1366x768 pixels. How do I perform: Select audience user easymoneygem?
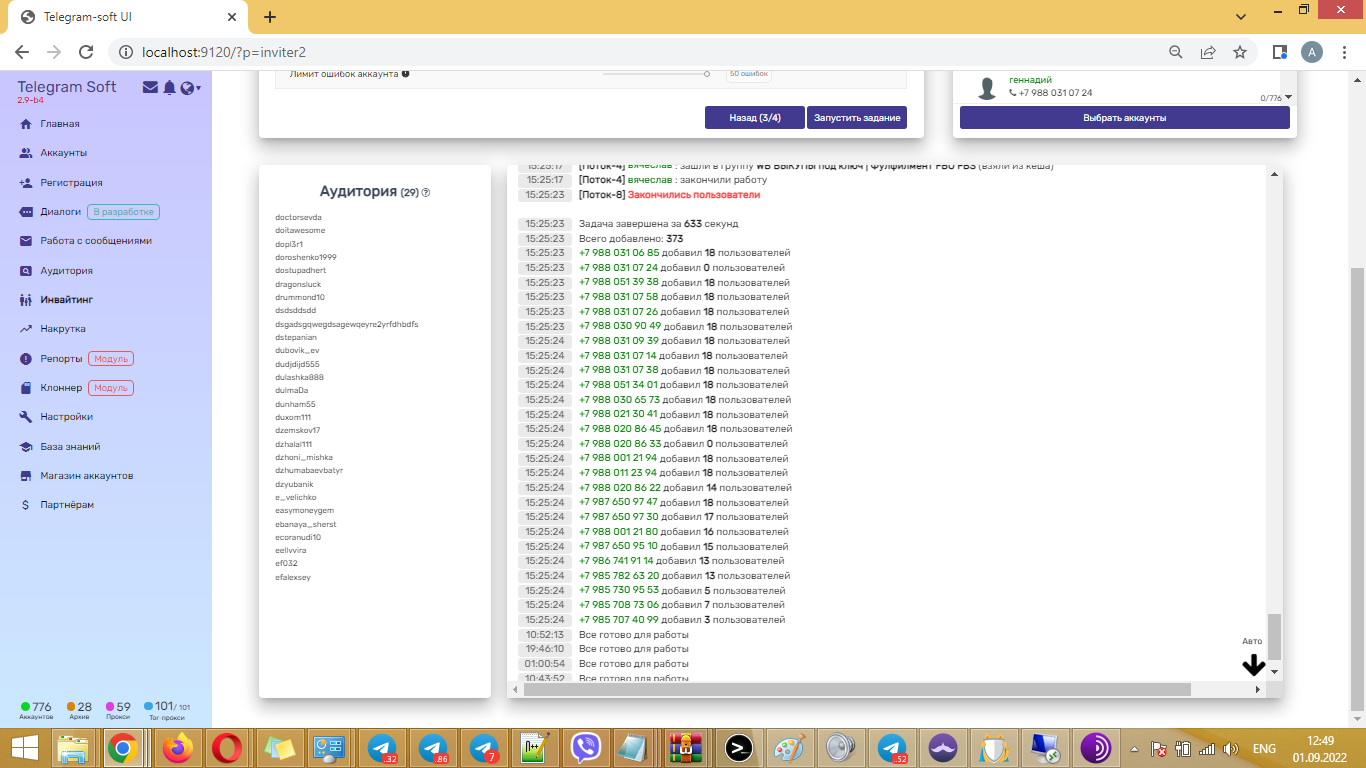click(304, 511)
